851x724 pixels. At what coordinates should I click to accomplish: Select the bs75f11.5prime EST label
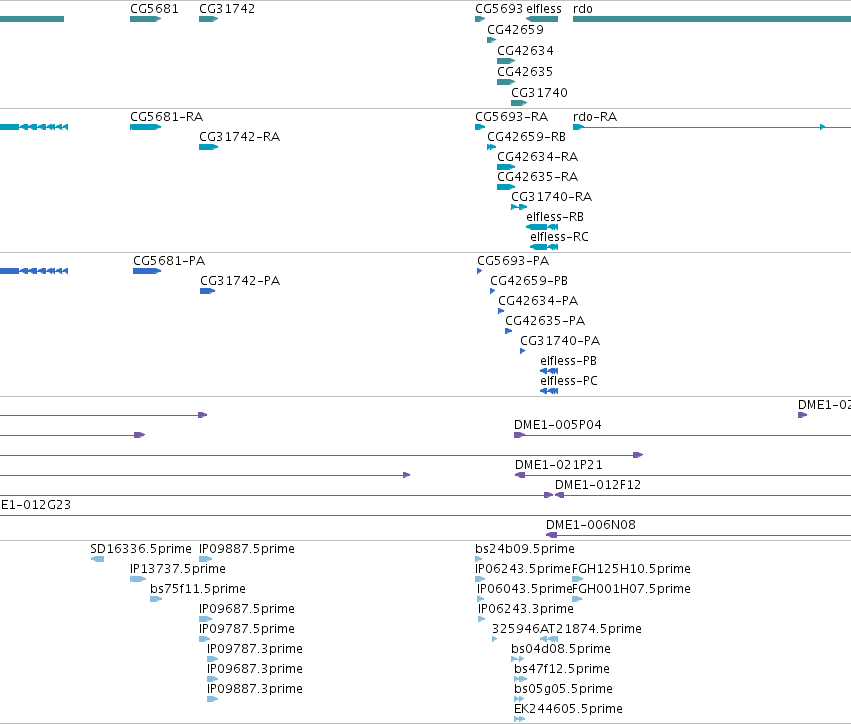point(198,589)
